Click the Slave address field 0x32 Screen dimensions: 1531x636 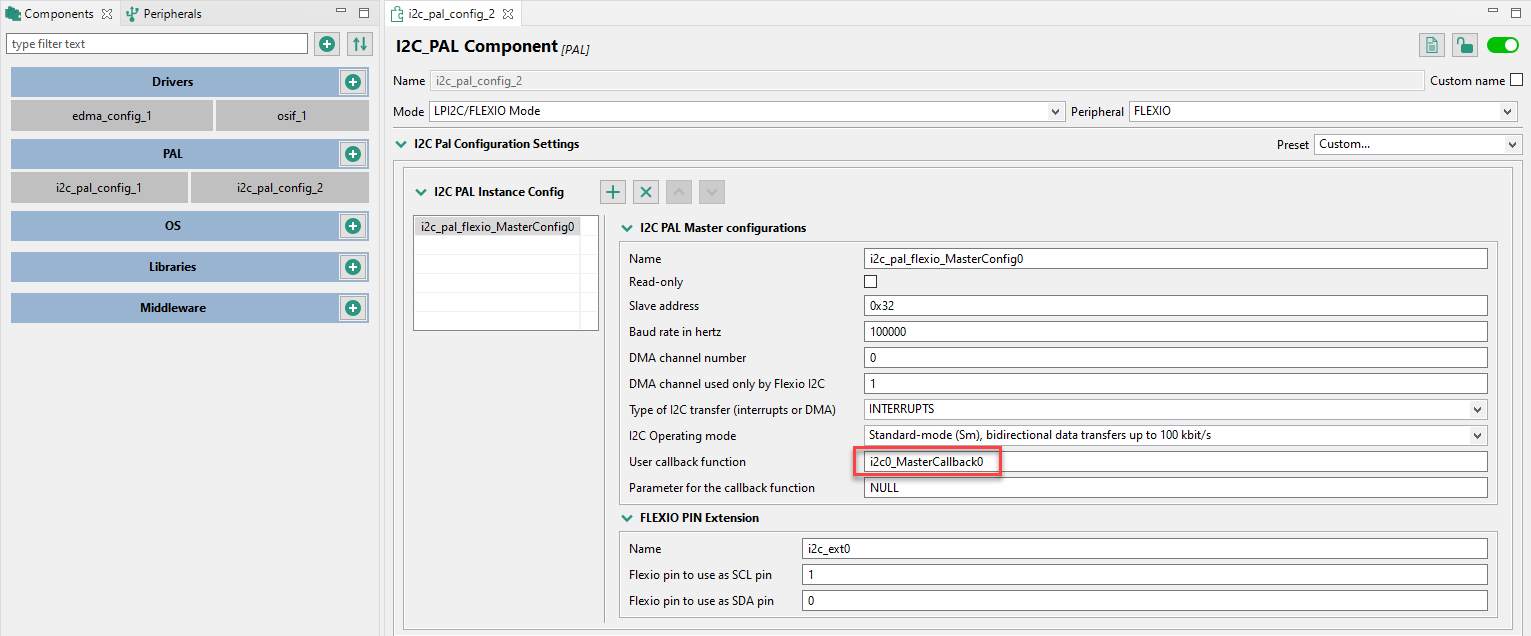1175,306
